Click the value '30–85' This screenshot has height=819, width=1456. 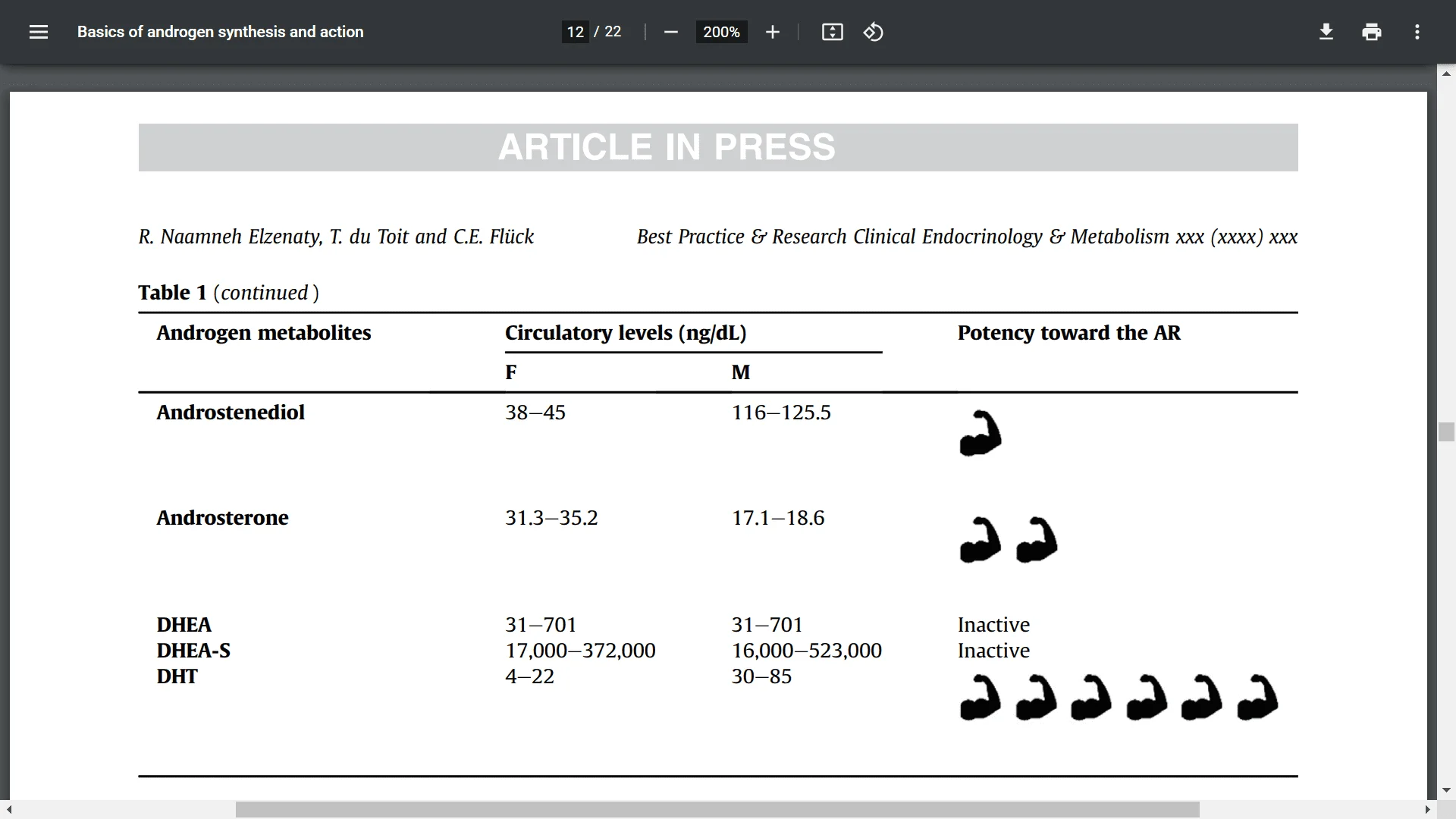(x=761, y=676)
